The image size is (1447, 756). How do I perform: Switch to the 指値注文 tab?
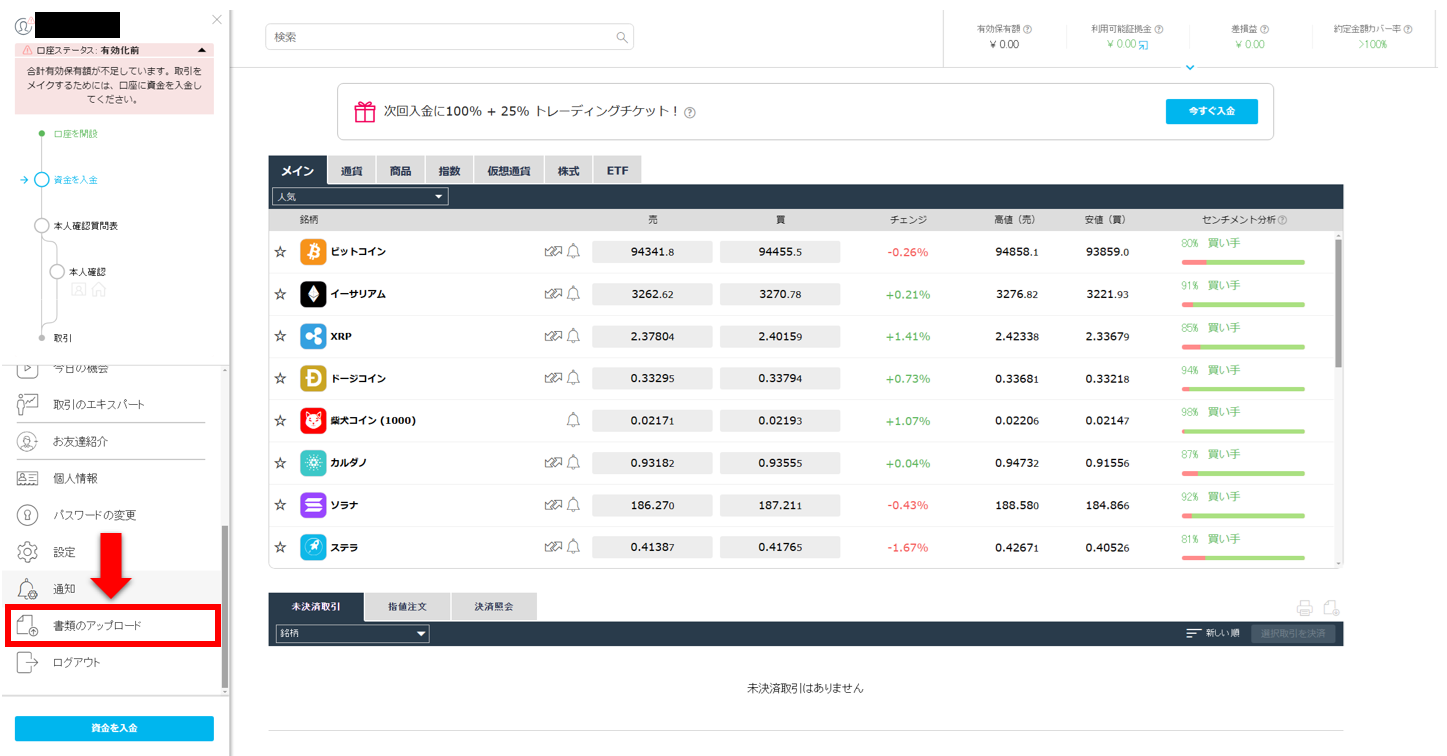(408, 606)
